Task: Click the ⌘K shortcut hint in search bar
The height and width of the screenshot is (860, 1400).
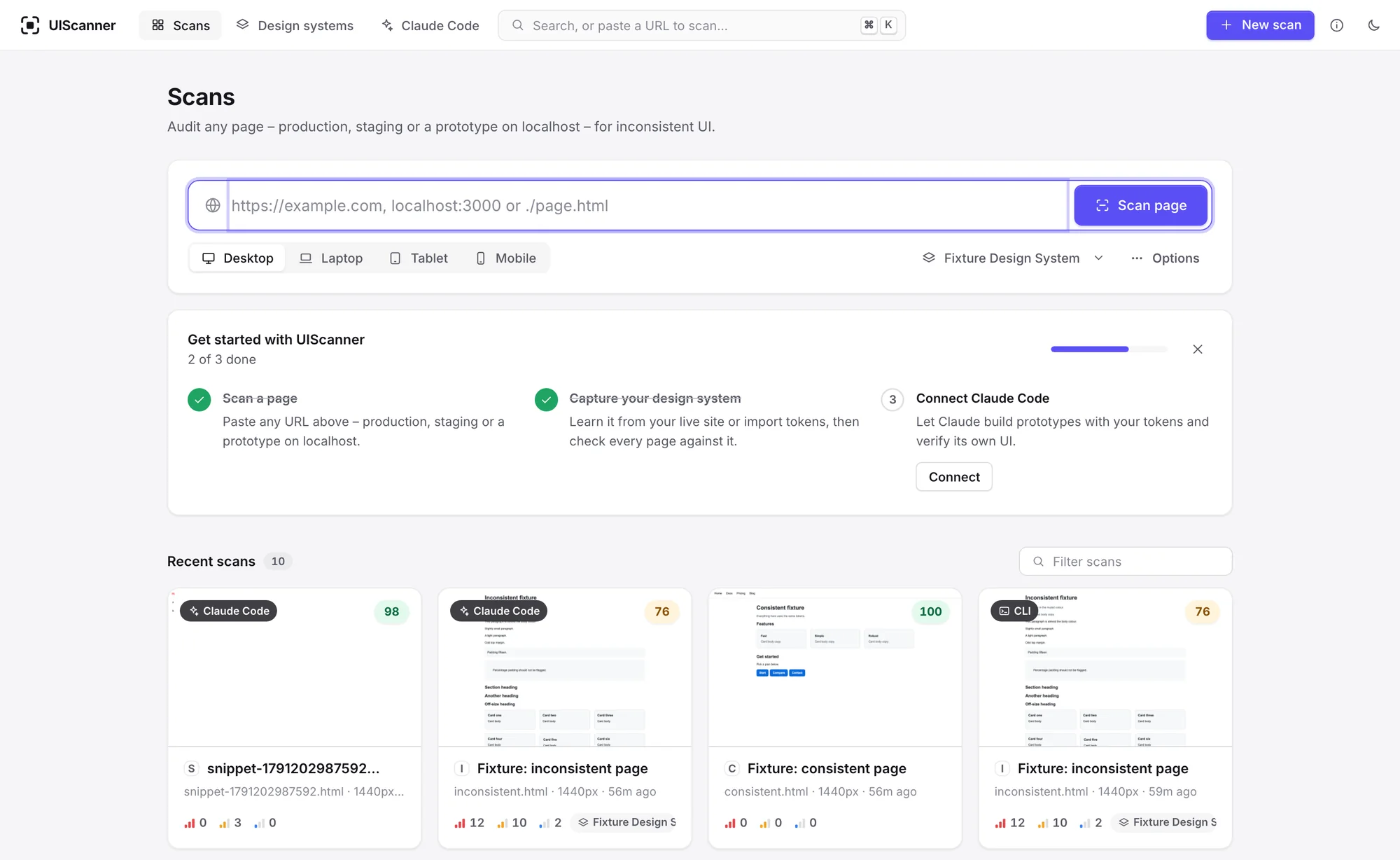Action: click(x=878, y=25)
